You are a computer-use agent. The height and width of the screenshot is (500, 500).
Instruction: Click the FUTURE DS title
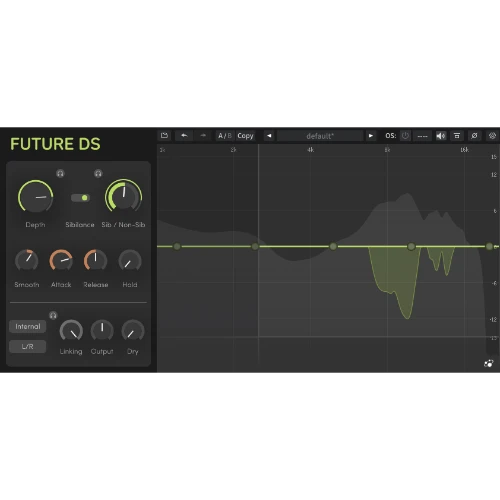(55, 144)
